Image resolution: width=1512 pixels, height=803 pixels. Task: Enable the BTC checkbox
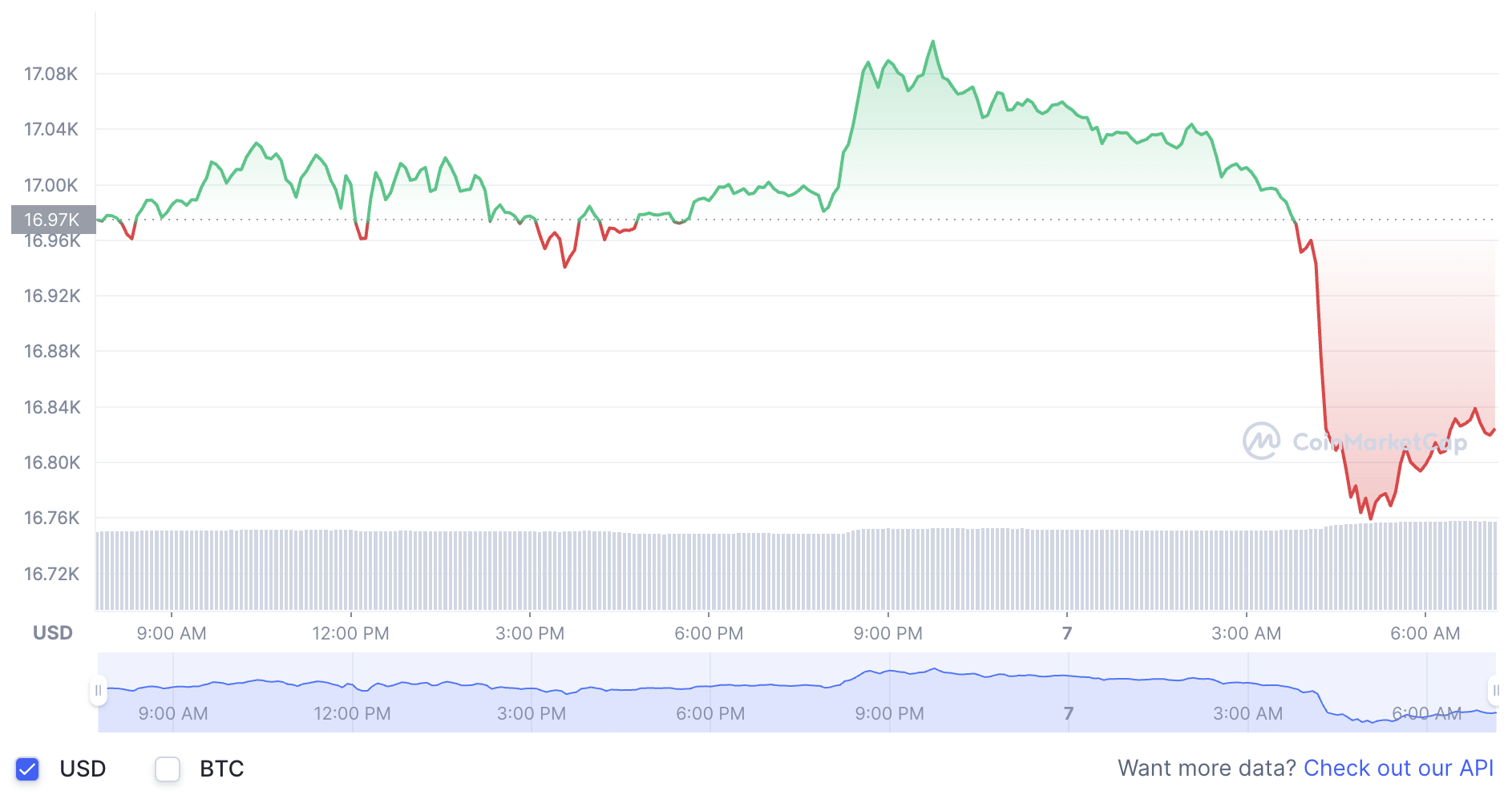[x=167, y=769]
